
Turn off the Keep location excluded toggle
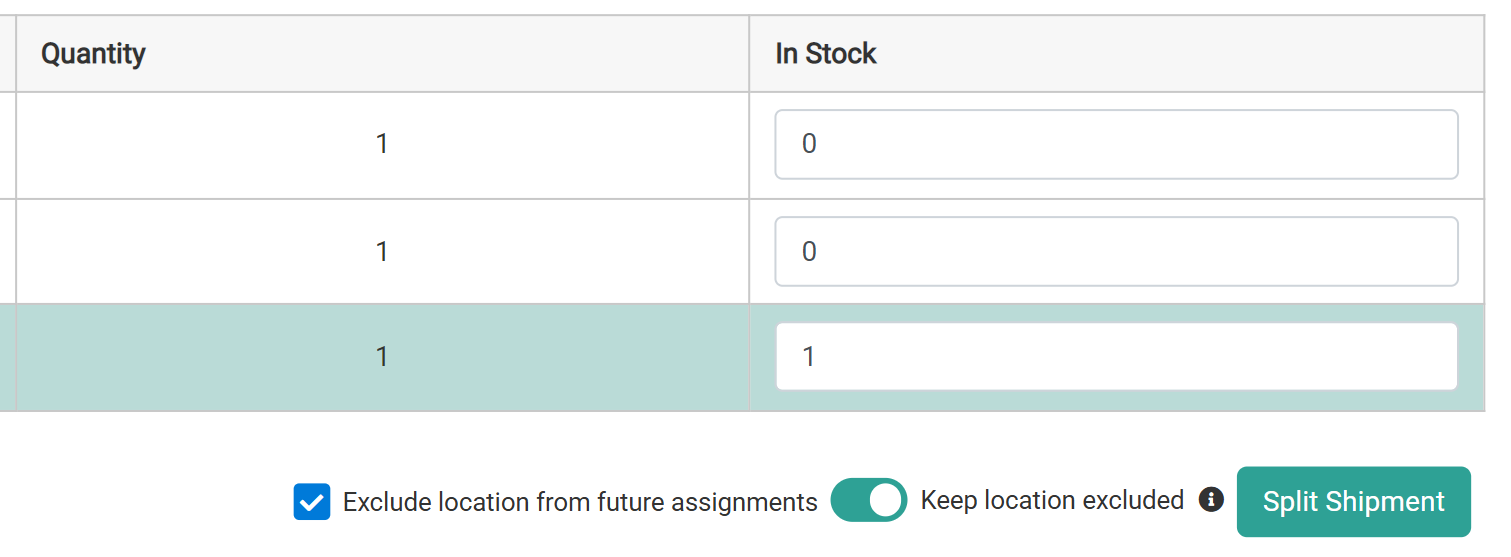pyautogui.click(x=868, y=500)
